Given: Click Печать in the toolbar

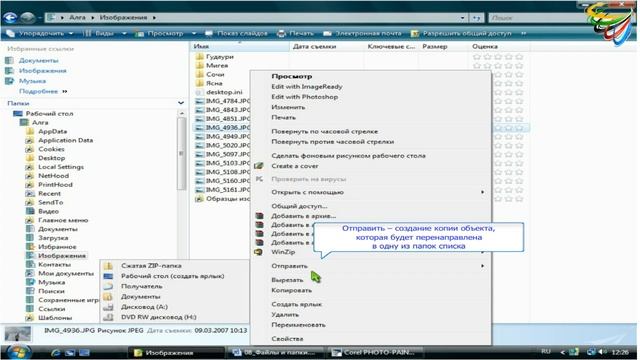Looking at the screenshot, I should pos(296,33).
